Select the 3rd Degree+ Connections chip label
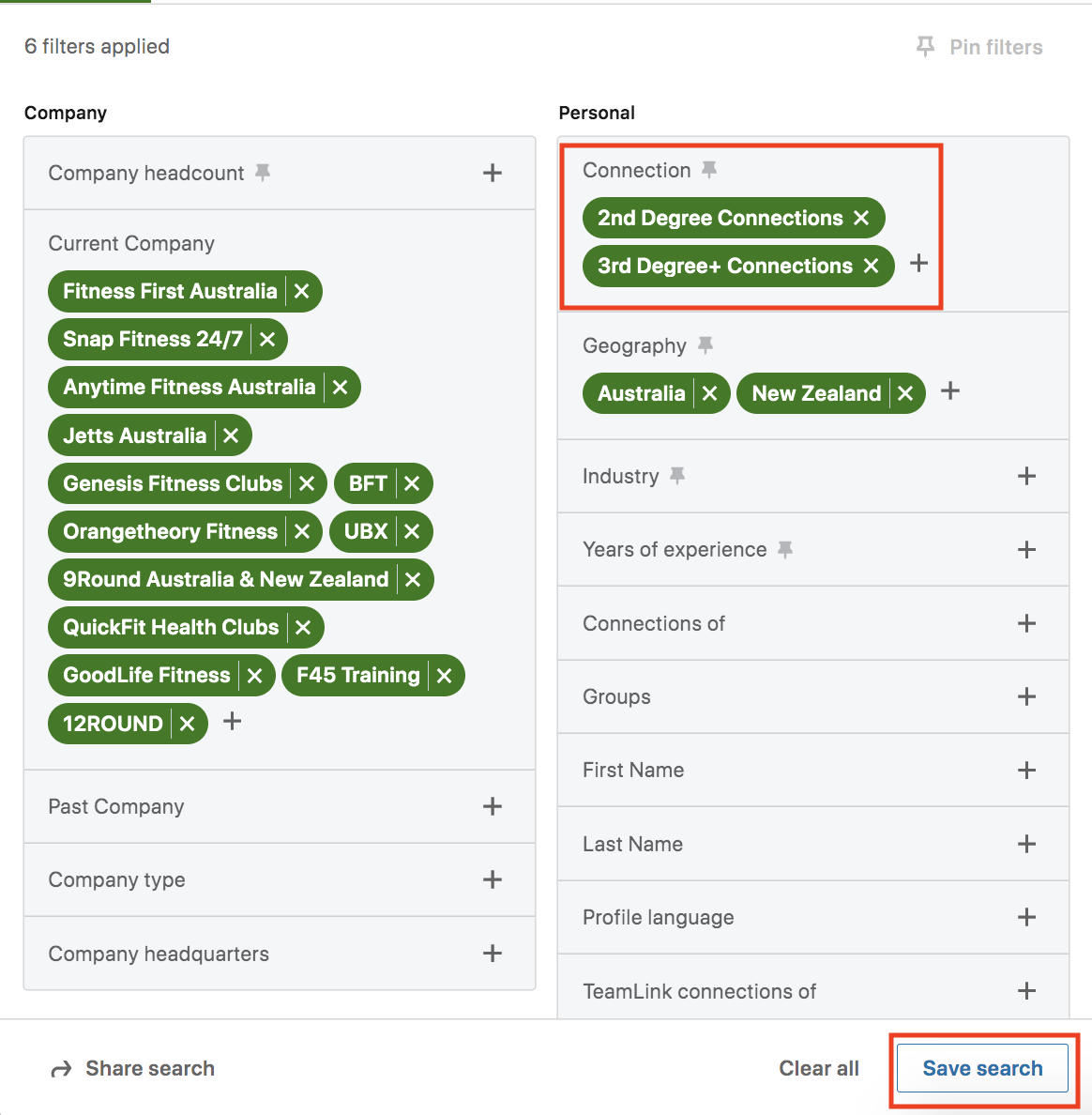This screenshot has width=1092, height=1115. (x=725, y=266)
